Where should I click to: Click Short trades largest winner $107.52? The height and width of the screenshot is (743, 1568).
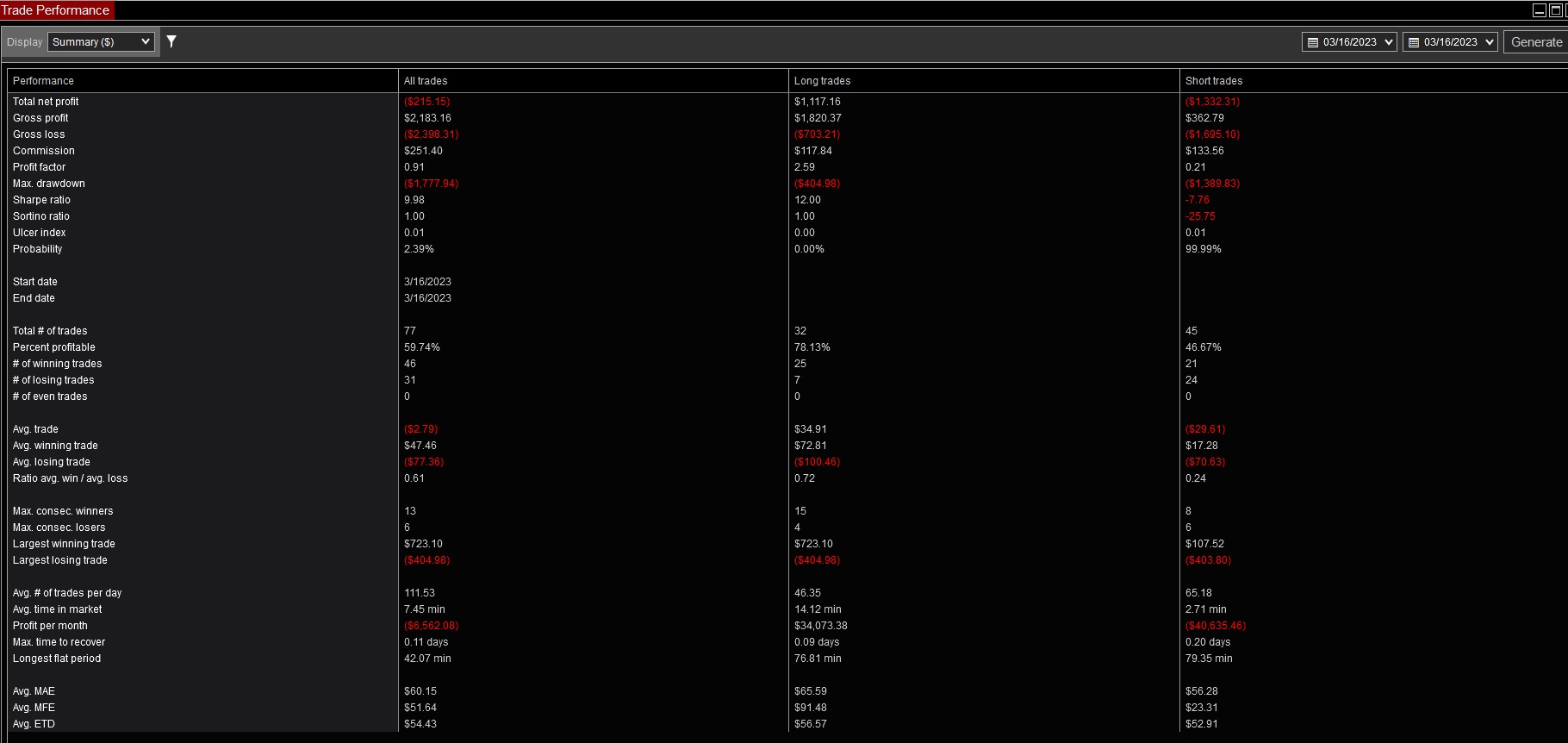click(1204, 544)
